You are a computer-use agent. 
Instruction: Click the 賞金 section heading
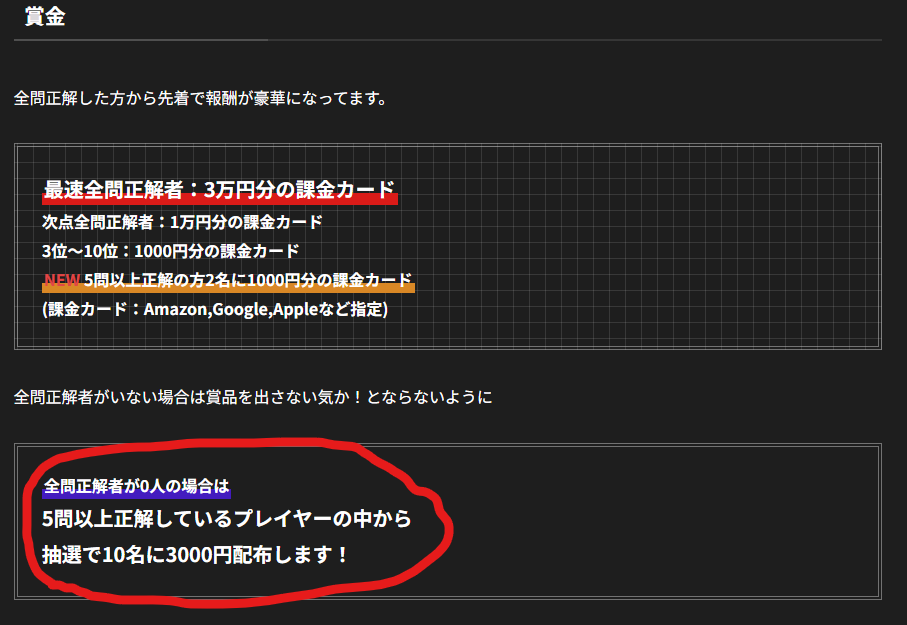tap(45, 17)
